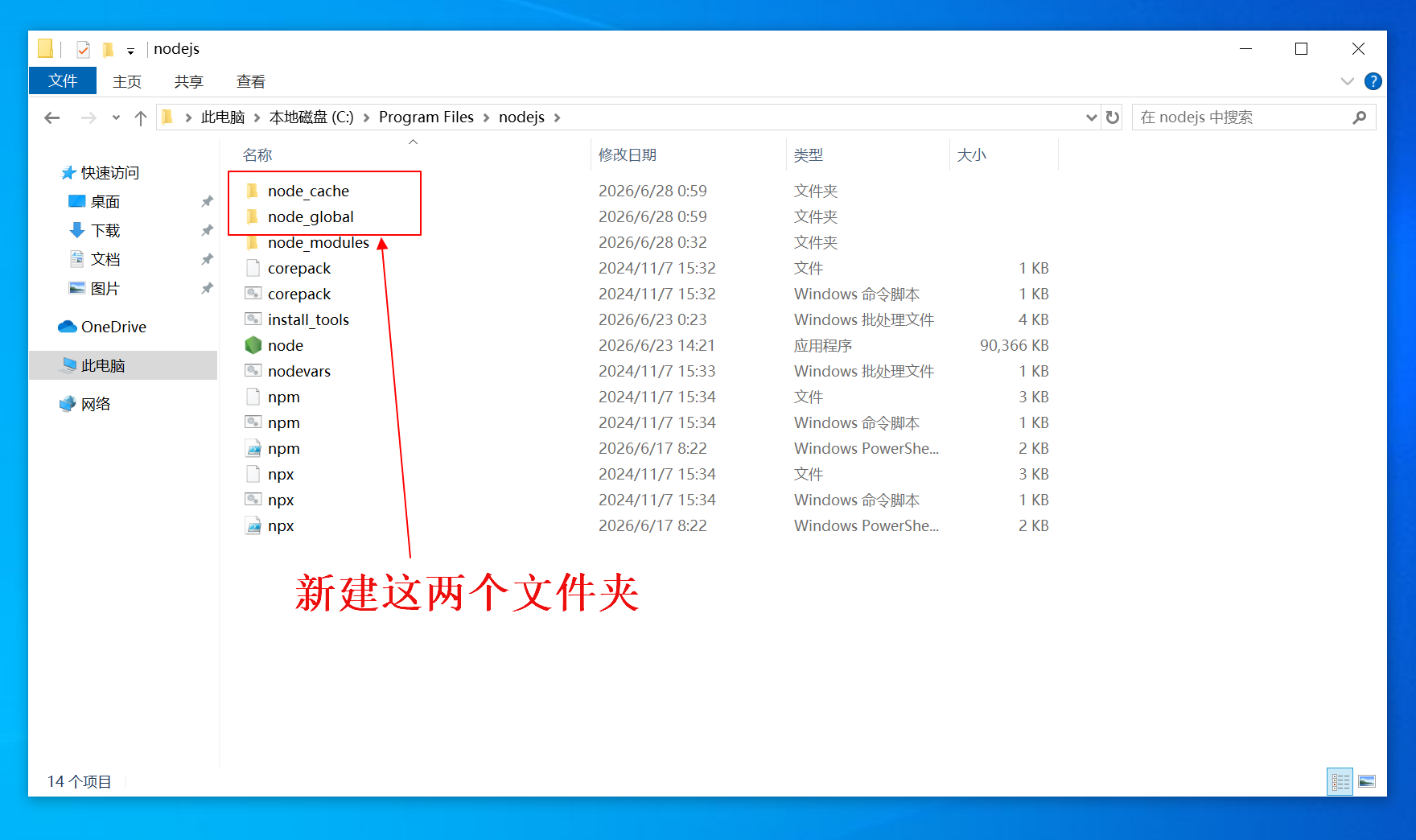Click nodejs in the address path
The width and height of the screenshot is (1416, 840).
(x=521, y=117)
